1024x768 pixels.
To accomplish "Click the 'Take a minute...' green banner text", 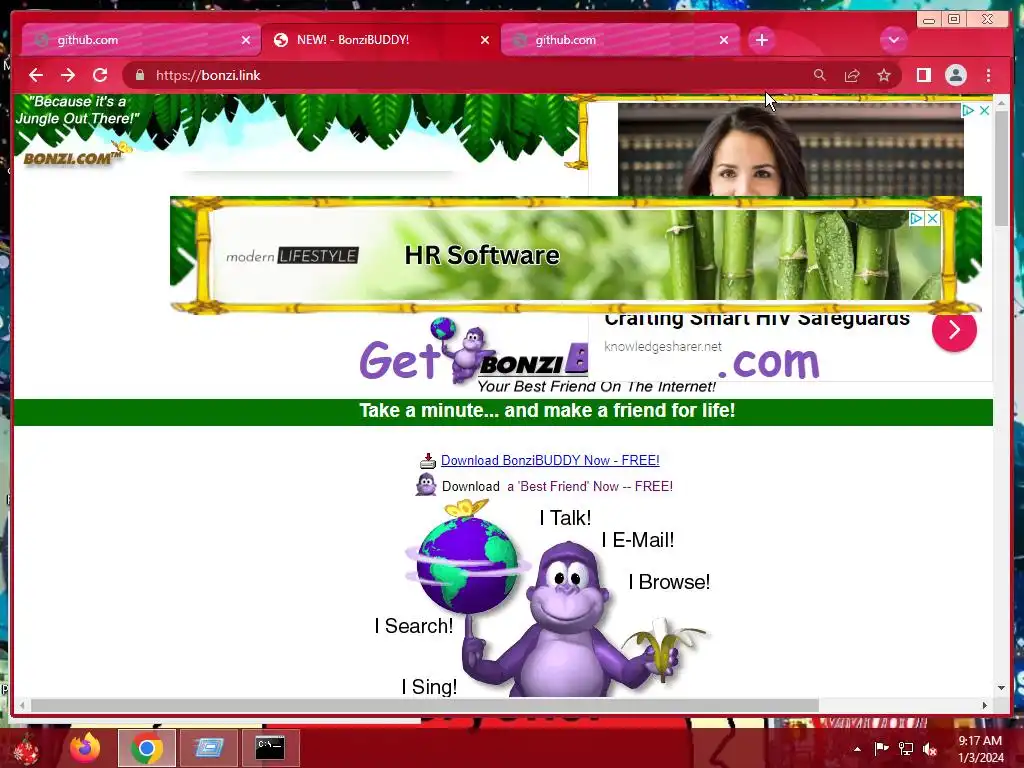I will (547, 411).
